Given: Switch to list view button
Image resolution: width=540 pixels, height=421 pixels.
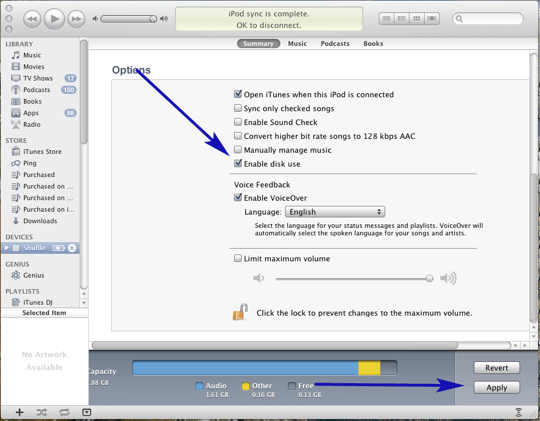Looking at the screenshot, I should [x=386, y=19].
